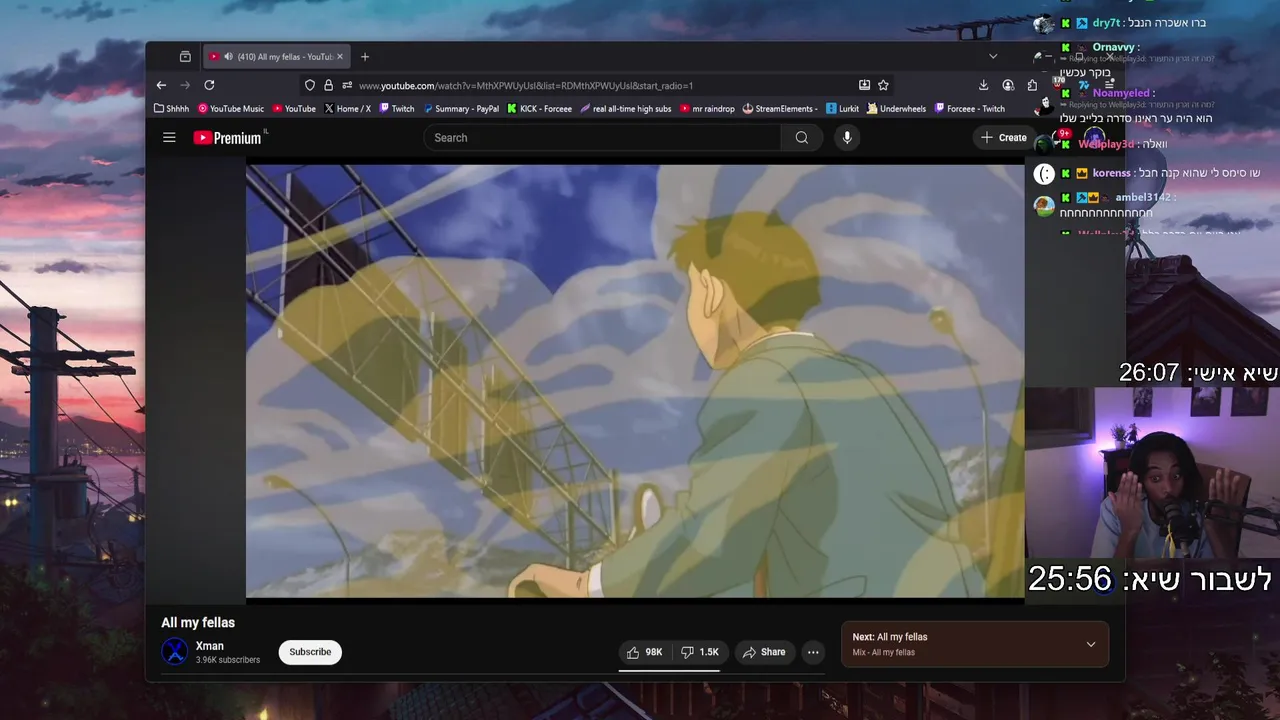Image resolution: width=1280 pixels, height=720 pixels.
Task: Open YouTube Music bookmark
Action: coord(231,109)
